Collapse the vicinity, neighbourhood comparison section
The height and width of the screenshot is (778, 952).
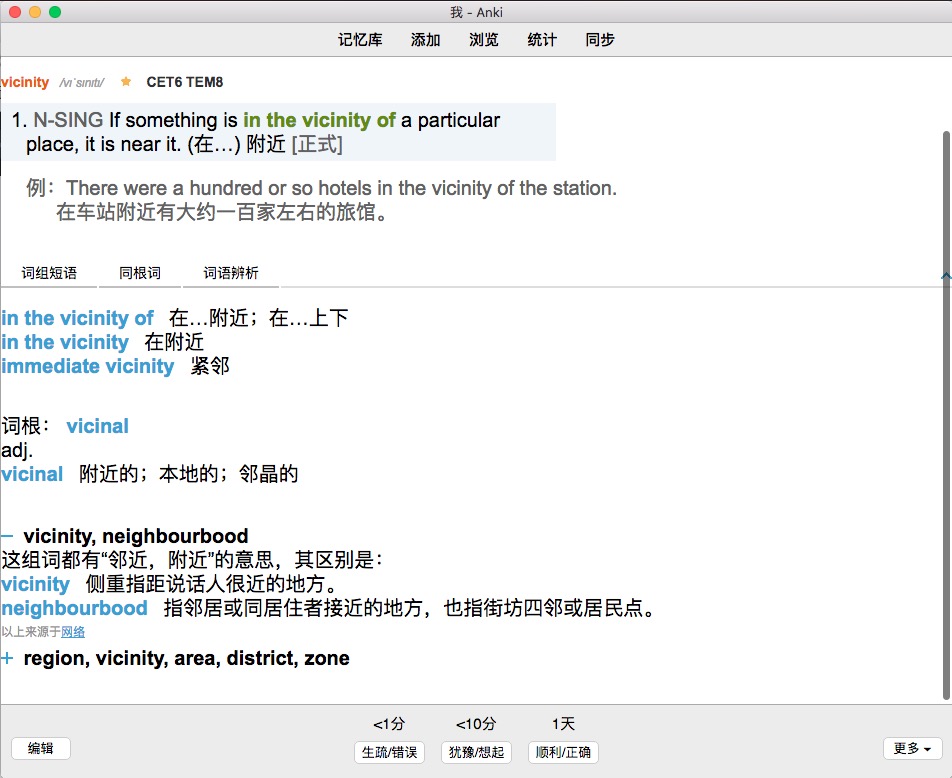click(8, 537)
